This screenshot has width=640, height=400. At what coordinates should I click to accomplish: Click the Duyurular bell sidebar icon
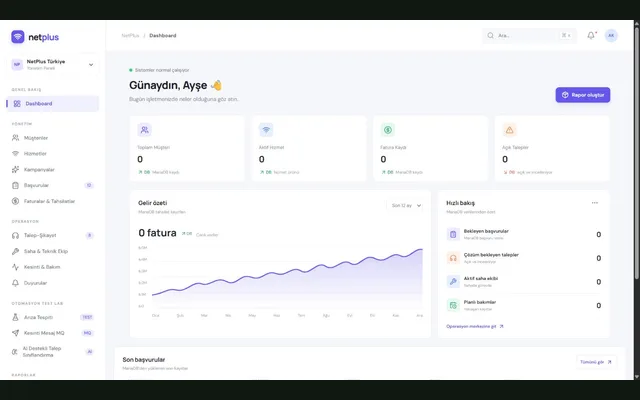click(16, 283)
